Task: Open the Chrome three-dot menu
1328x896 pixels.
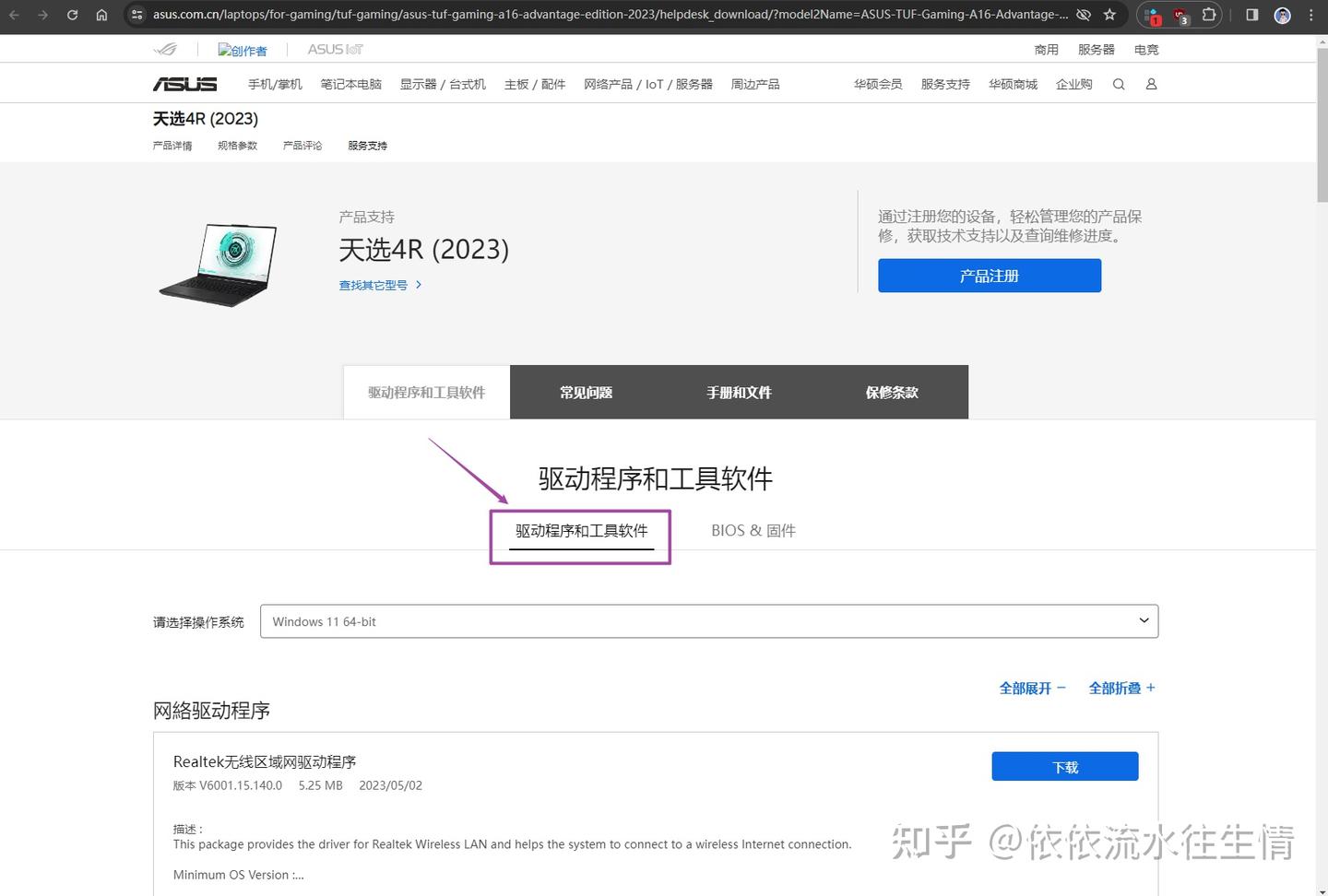Action: coord(1311,15)
